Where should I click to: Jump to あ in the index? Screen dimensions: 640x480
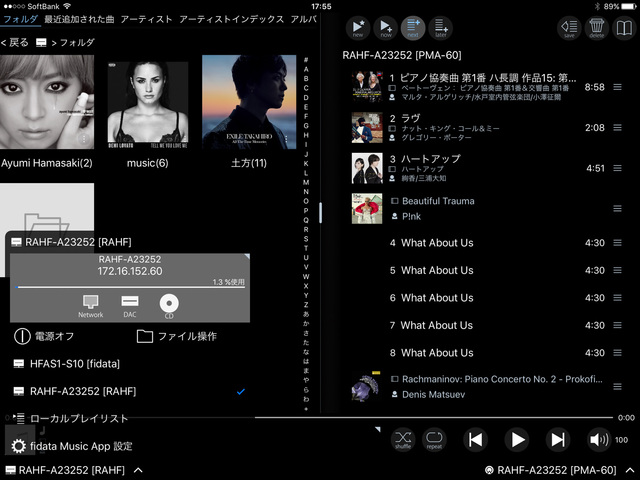click(306, 314)
